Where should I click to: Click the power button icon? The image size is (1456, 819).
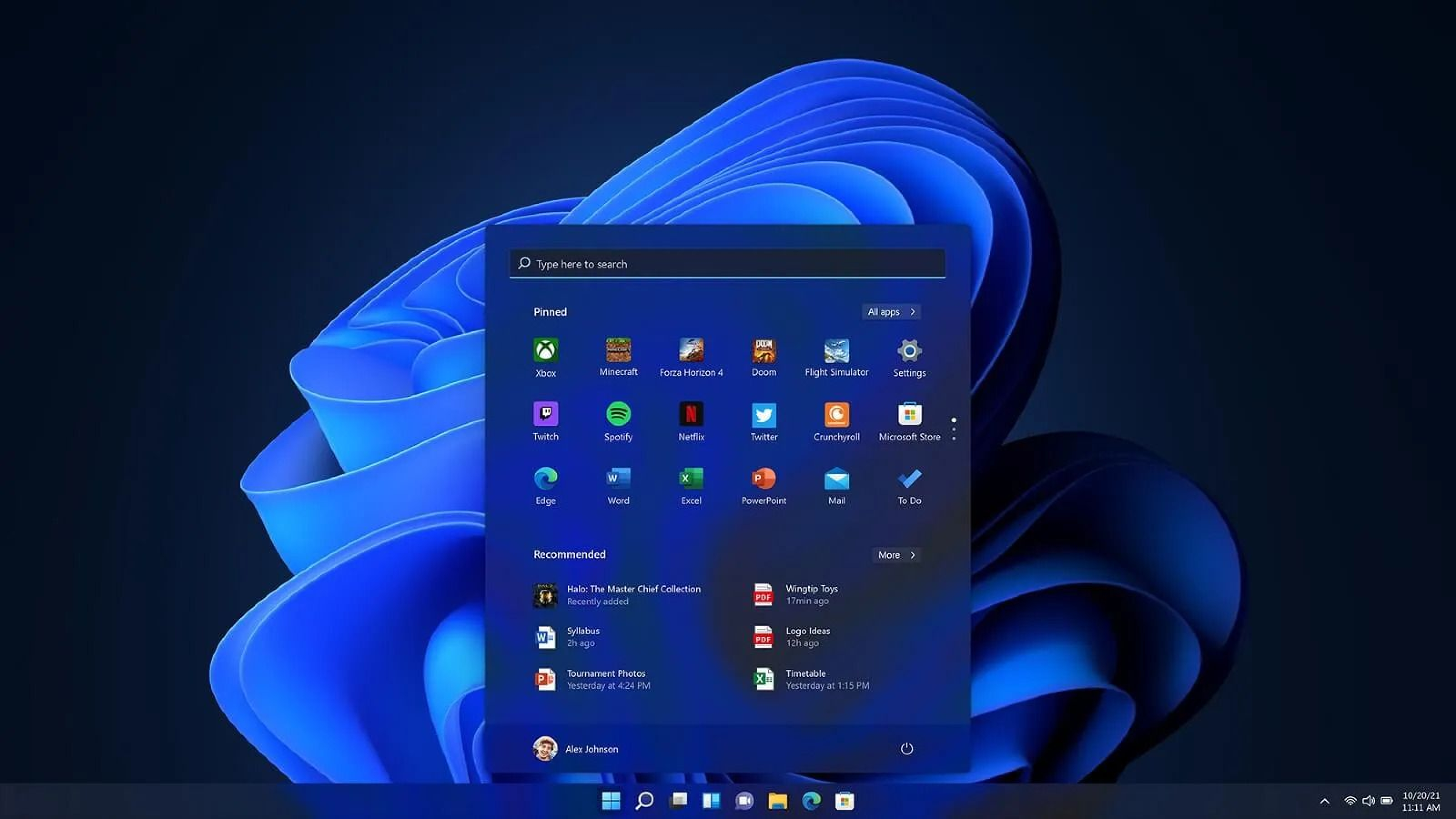click(906, 748)
